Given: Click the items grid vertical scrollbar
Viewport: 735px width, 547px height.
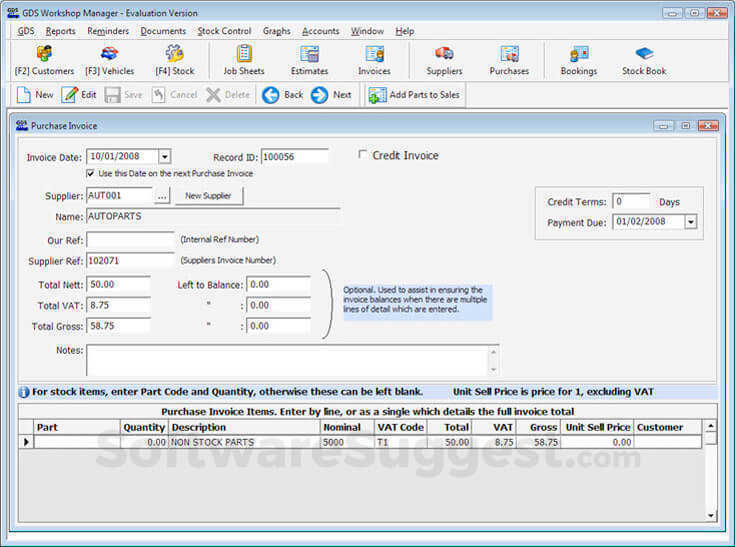Looking at the screenshot, I should pyautogui.click(x=711, y=475).
